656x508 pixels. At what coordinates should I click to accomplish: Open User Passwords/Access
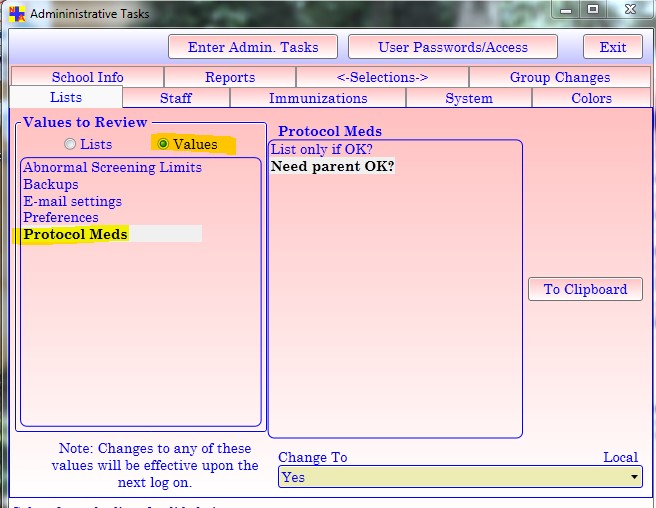453,47
